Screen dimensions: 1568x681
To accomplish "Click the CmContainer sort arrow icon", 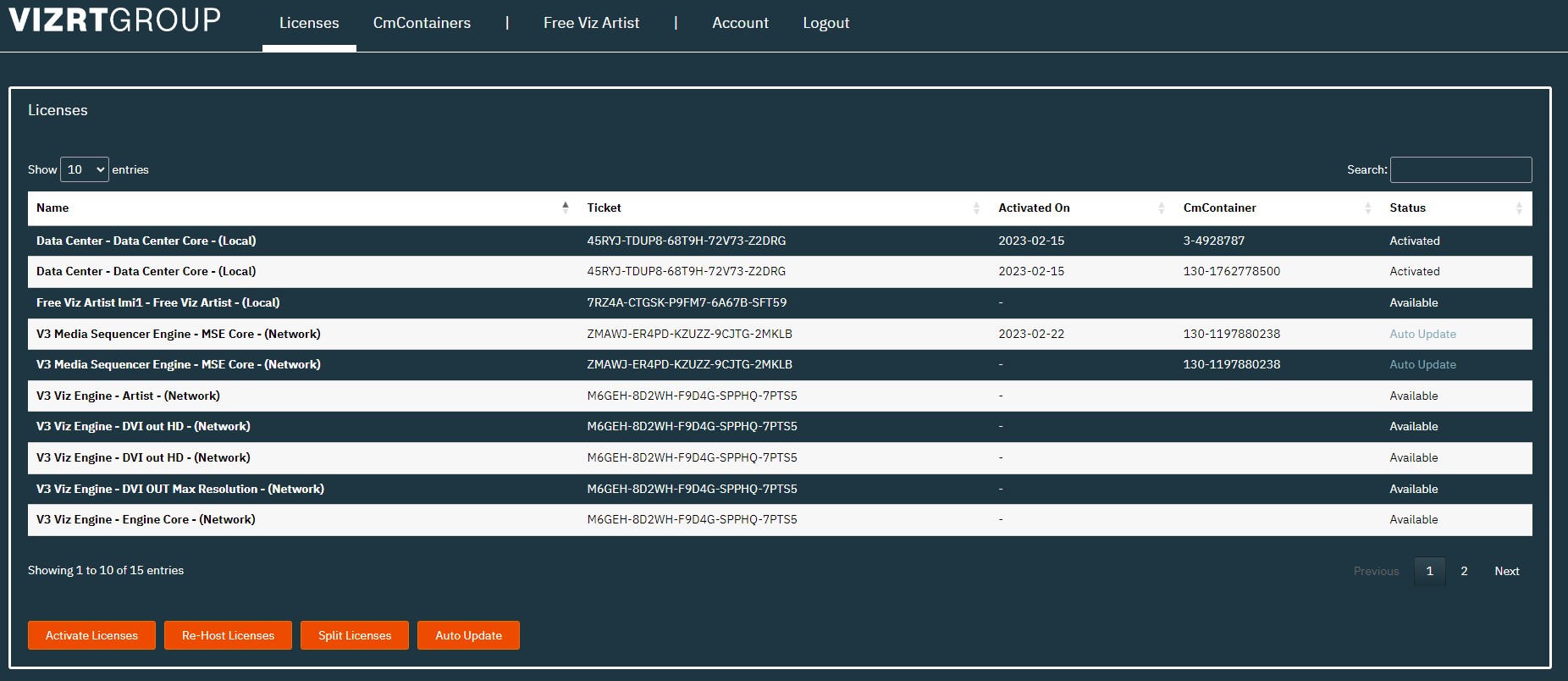I will point(1368,208).
